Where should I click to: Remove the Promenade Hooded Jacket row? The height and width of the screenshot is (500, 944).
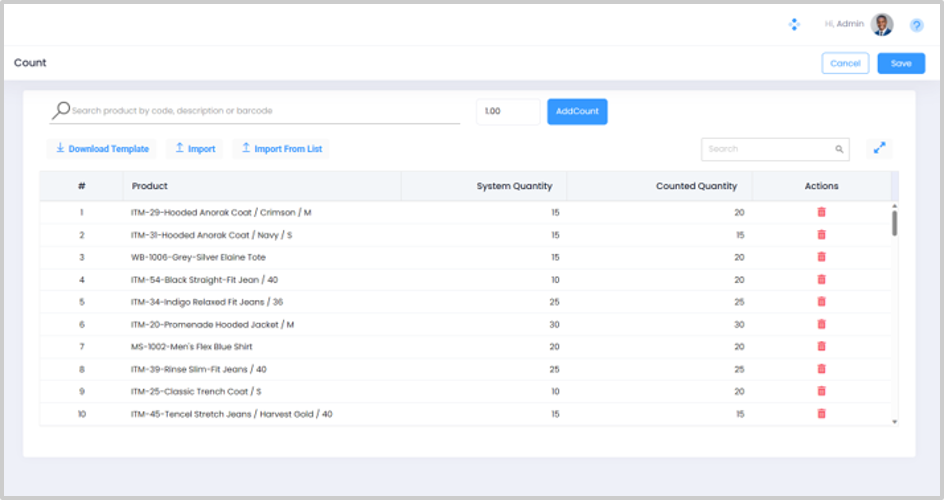tap(821, 324)
